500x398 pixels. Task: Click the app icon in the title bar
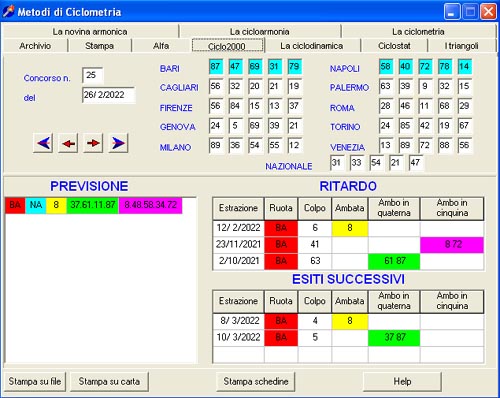(x=9, y=12)
